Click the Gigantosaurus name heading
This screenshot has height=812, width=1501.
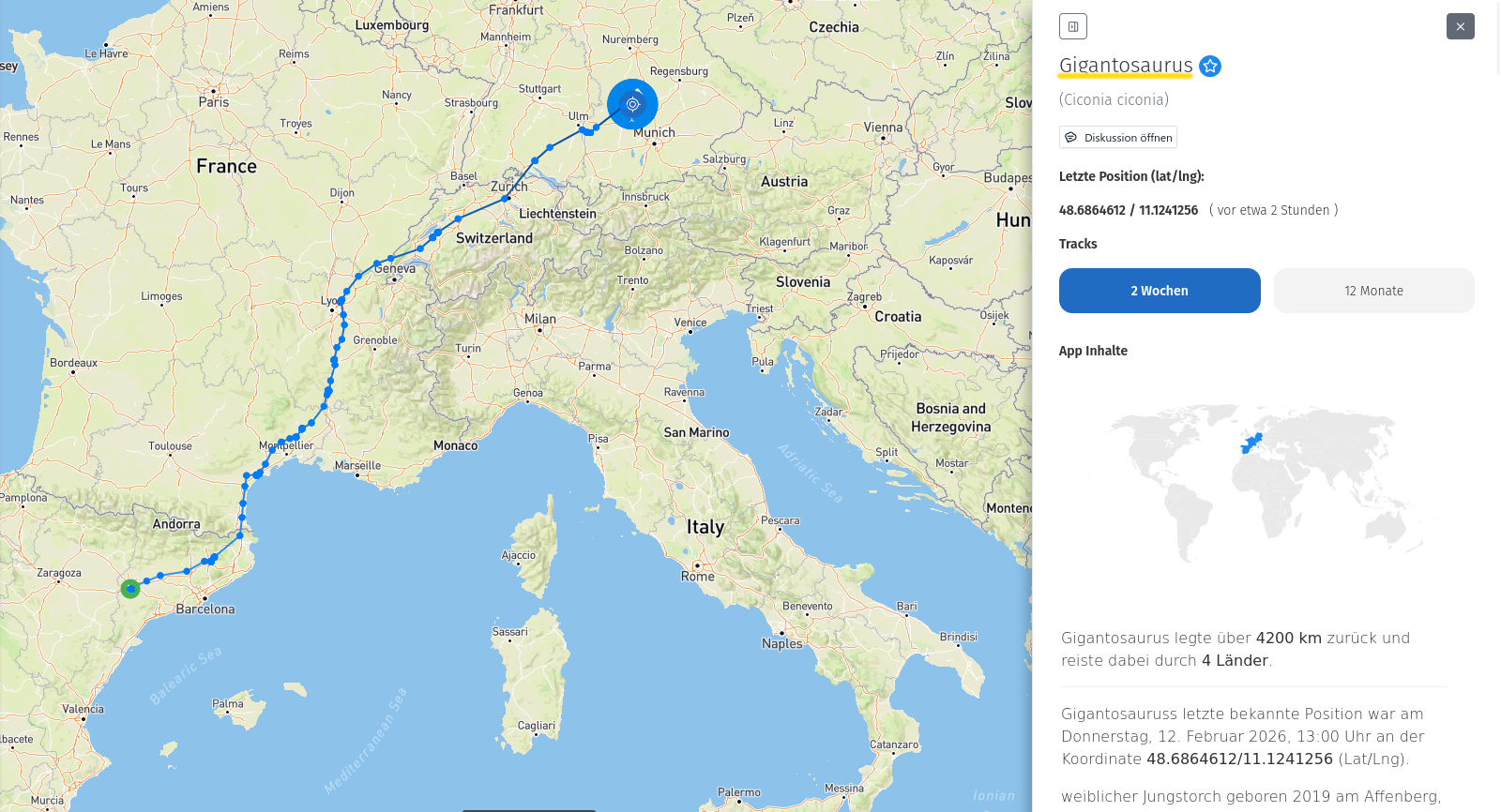coord(1125,66)
